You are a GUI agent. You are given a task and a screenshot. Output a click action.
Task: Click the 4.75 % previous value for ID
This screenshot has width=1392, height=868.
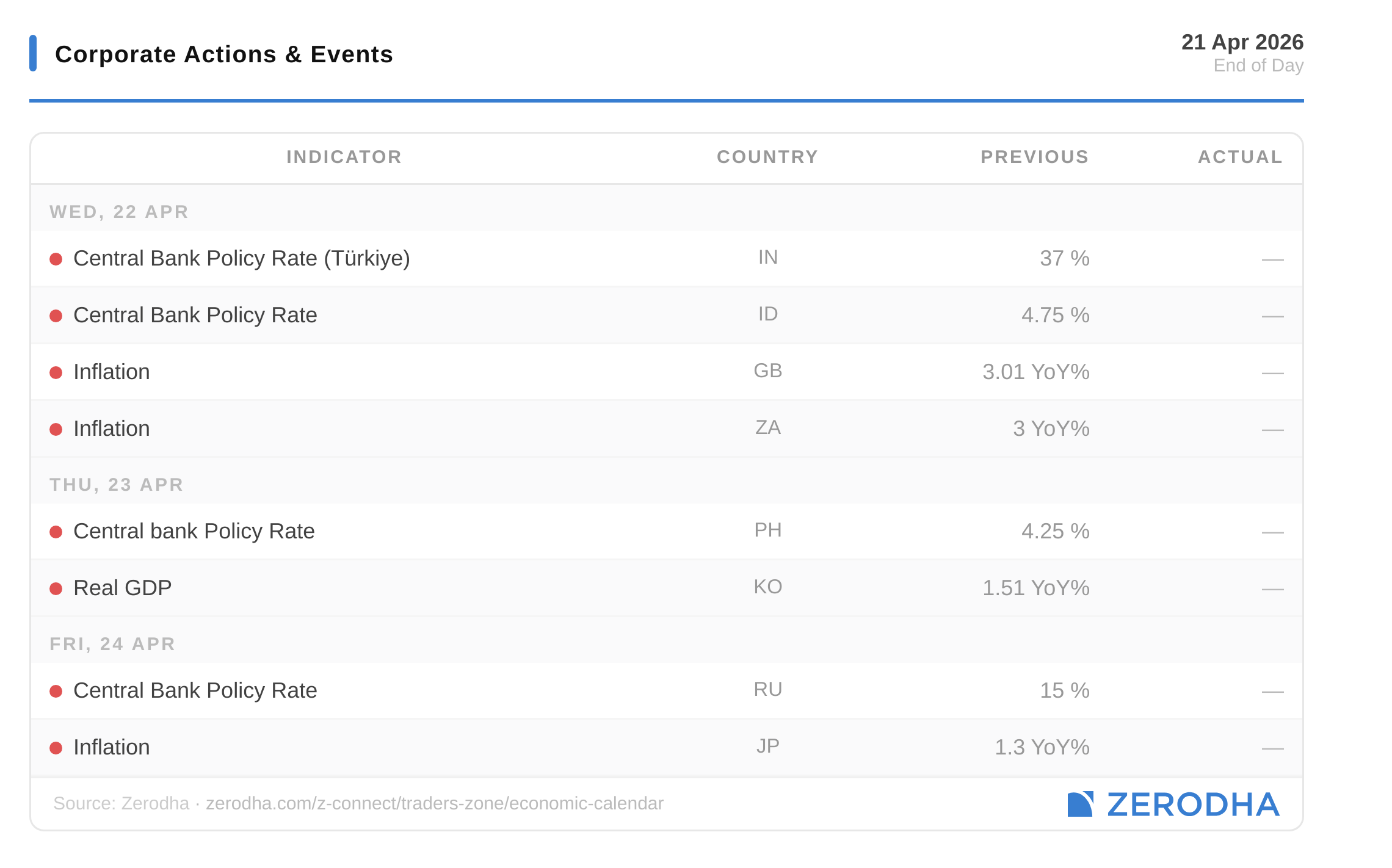(1055, 315)
